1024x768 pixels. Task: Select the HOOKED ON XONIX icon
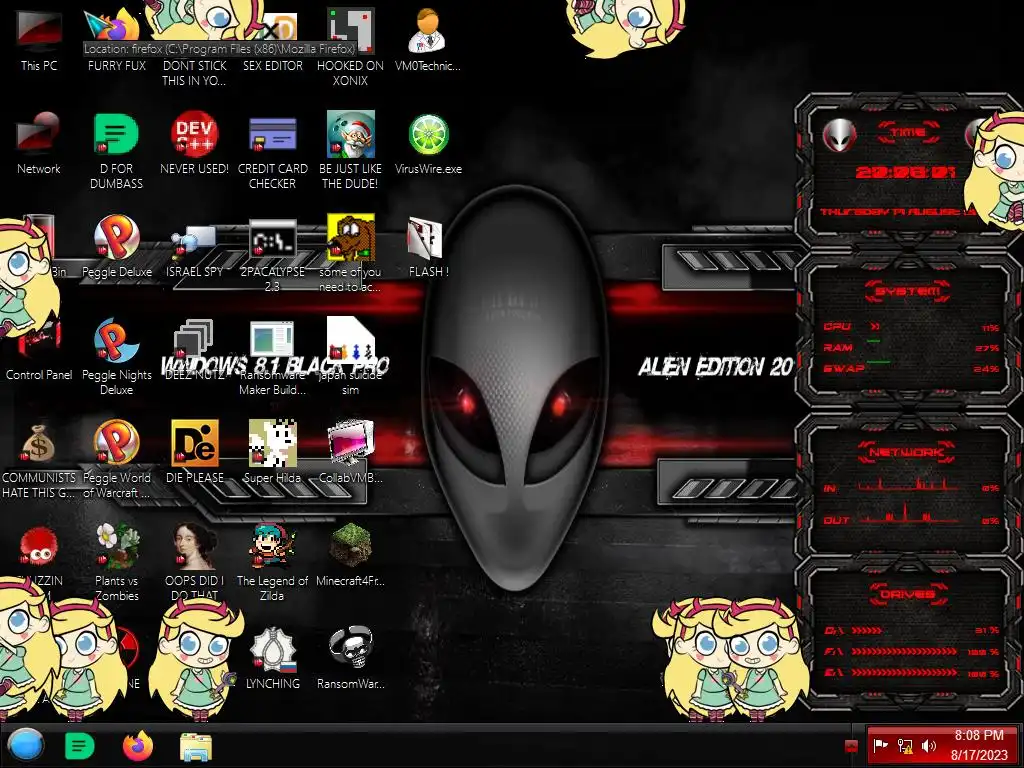tap(350, 47)
